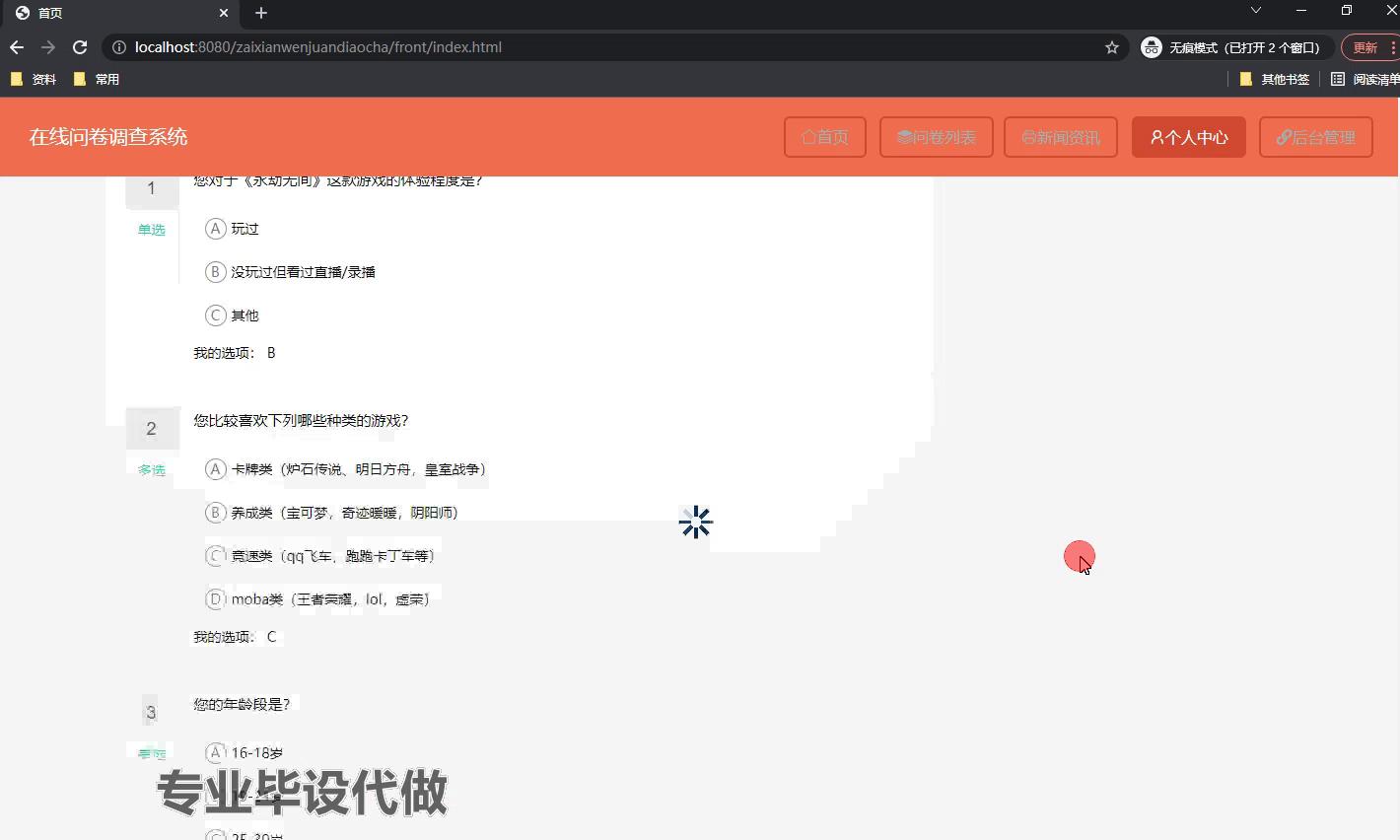This screenshot has width=1400, height=840.
Task: Click the incognito mode icon
Action: tap(1151, 47)
